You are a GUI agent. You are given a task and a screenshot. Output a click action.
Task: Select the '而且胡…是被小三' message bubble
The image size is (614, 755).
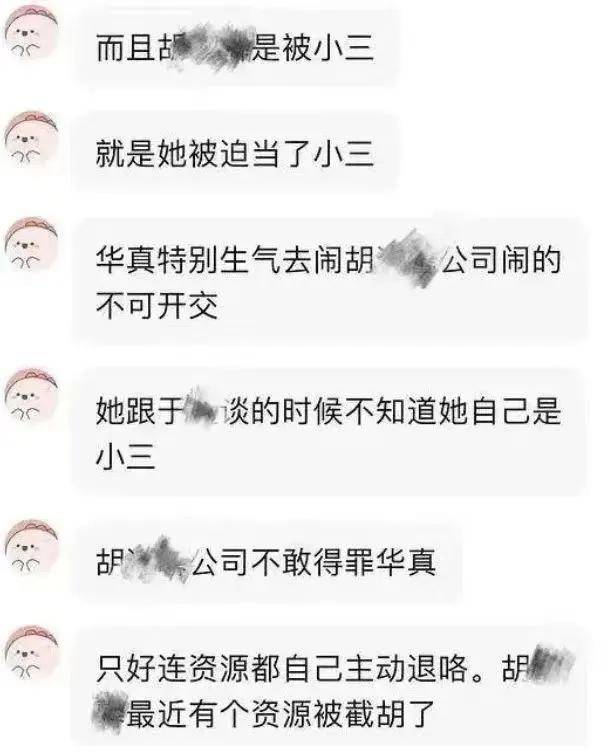238,48
